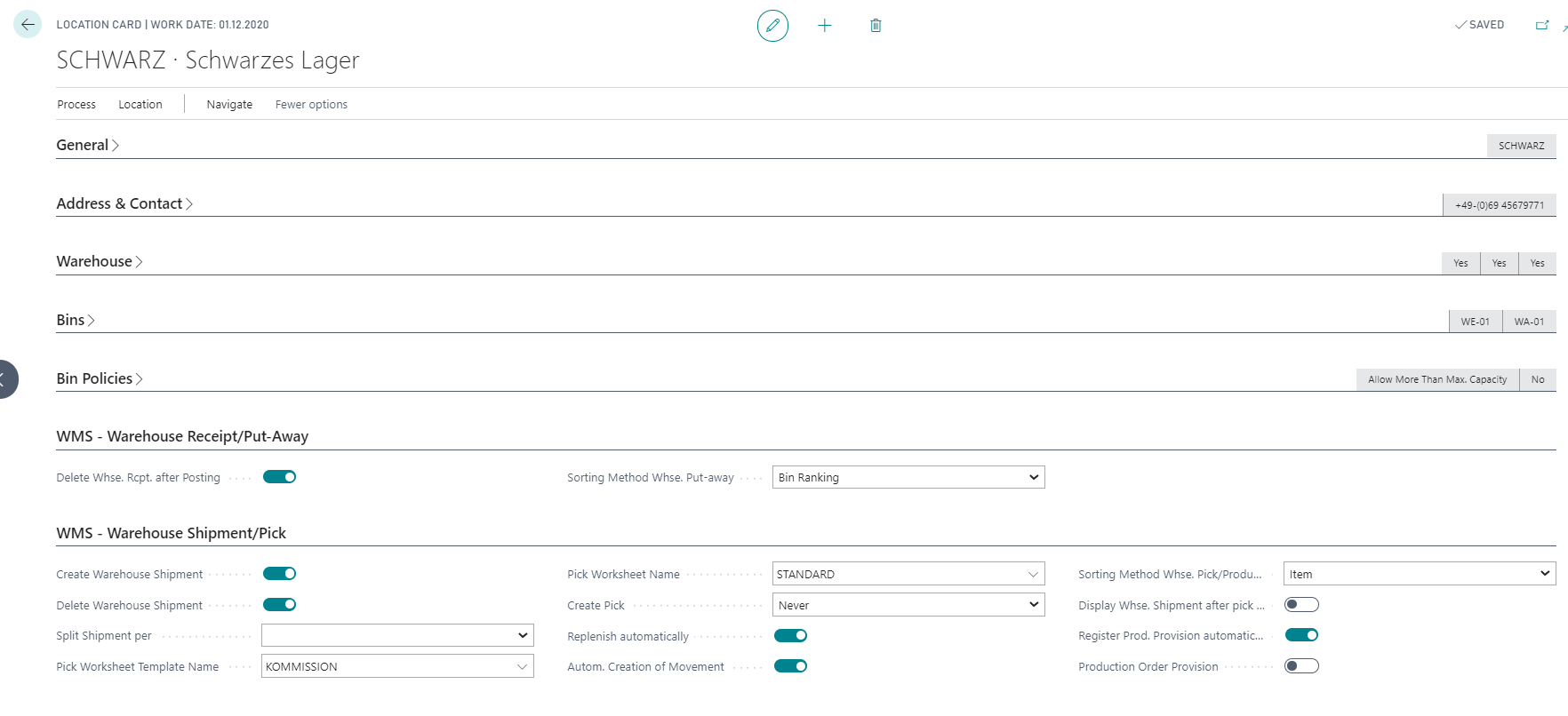The image size is (1568, 716).
Task: Enable Production Order Provision switch
Action: 1301,666
